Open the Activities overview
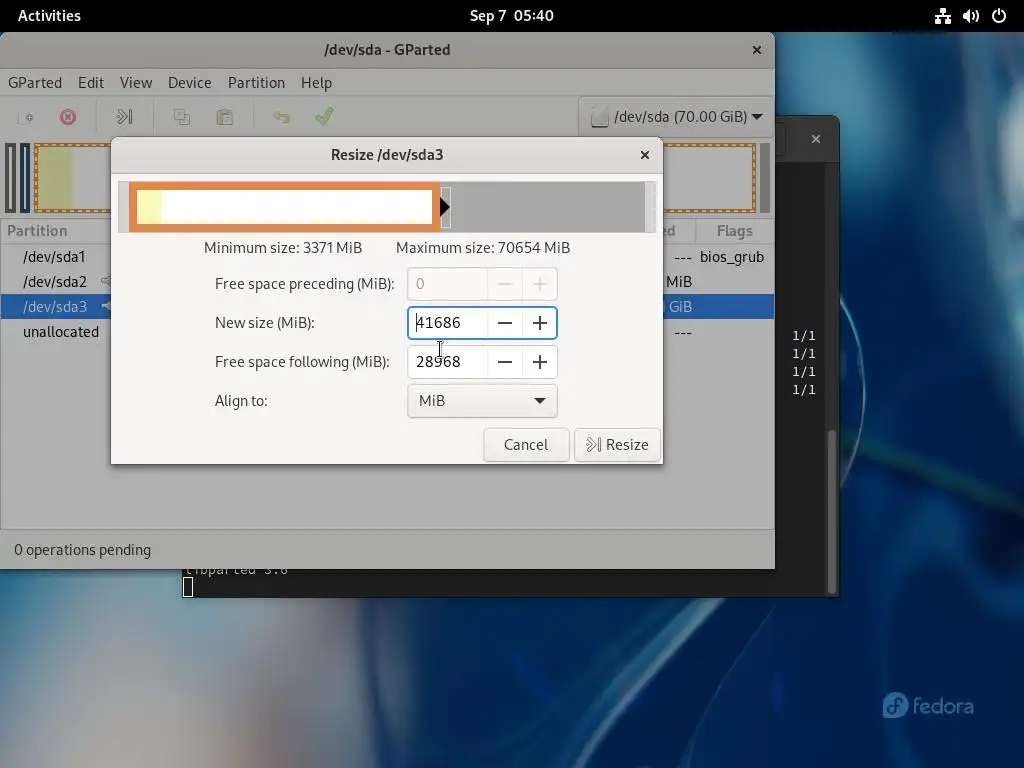 point(49,16)
